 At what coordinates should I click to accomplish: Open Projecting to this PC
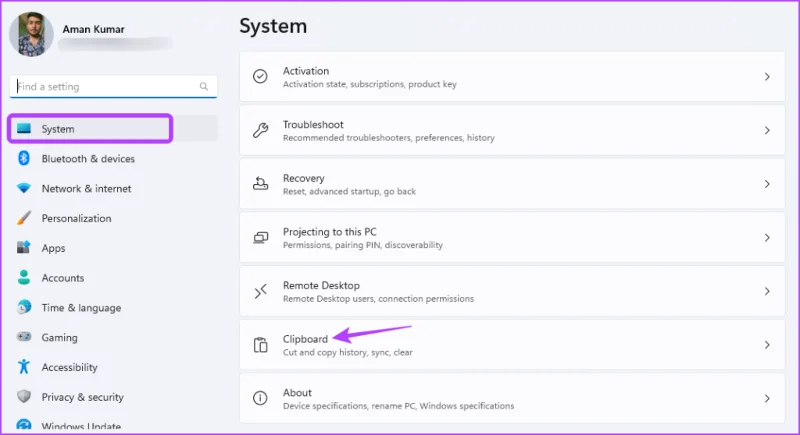coord(512,238)
